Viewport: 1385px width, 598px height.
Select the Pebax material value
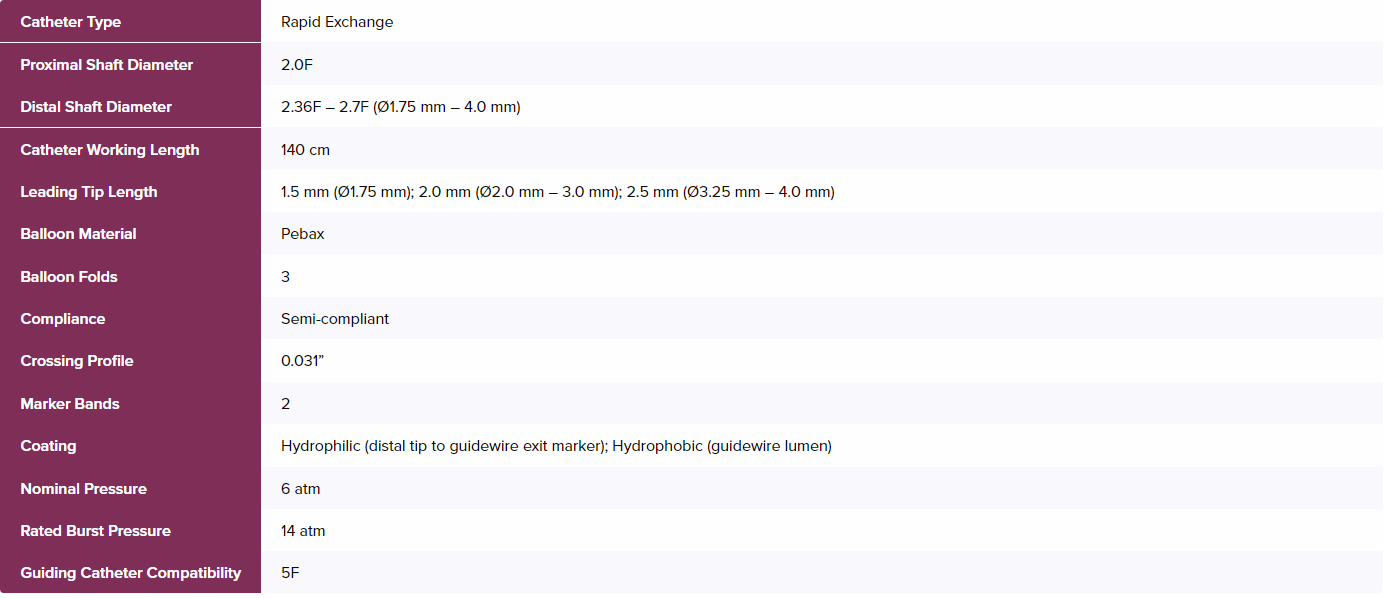[x=301, y=234]
